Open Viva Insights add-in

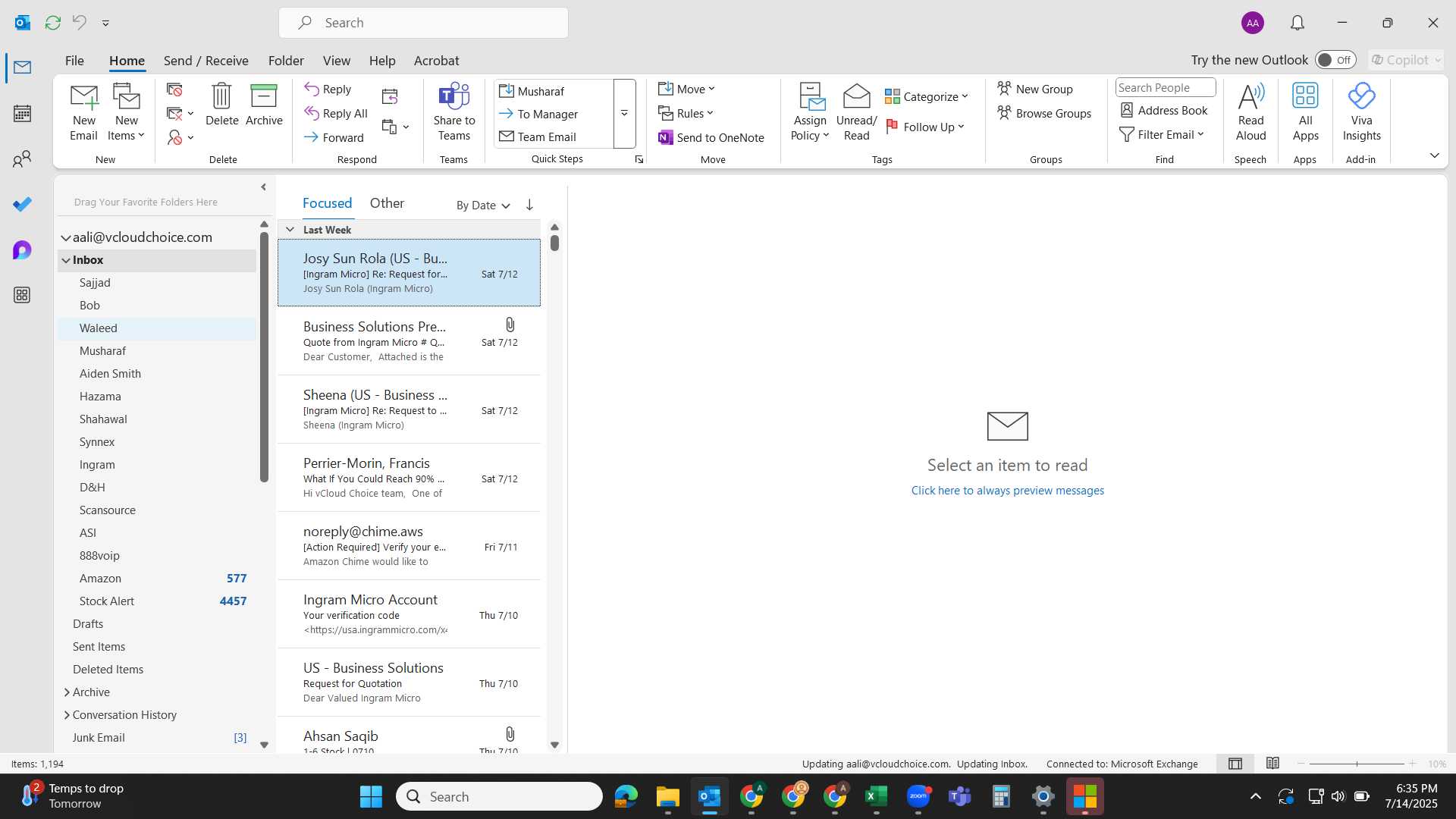[1361, 112]
